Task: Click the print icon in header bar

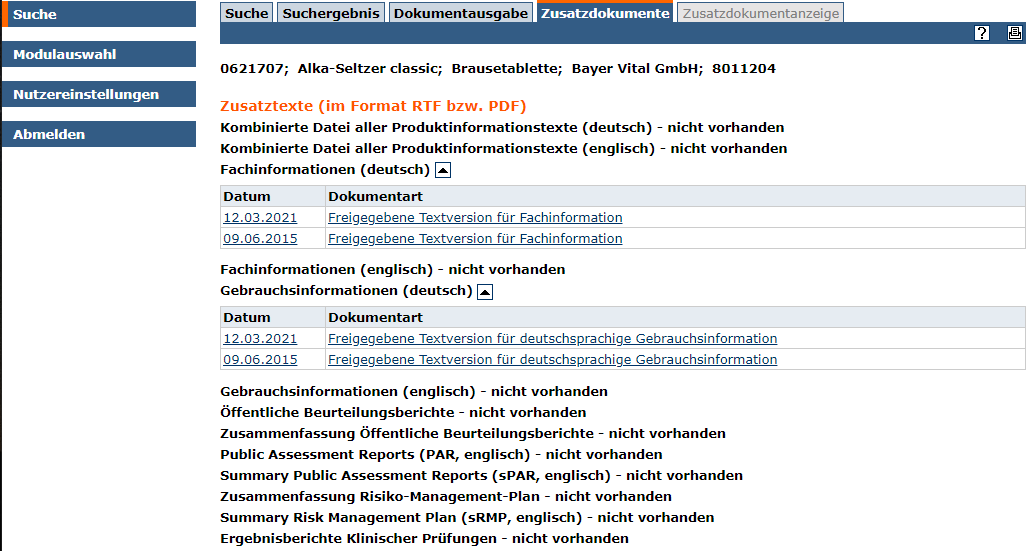Action: 1015,33
